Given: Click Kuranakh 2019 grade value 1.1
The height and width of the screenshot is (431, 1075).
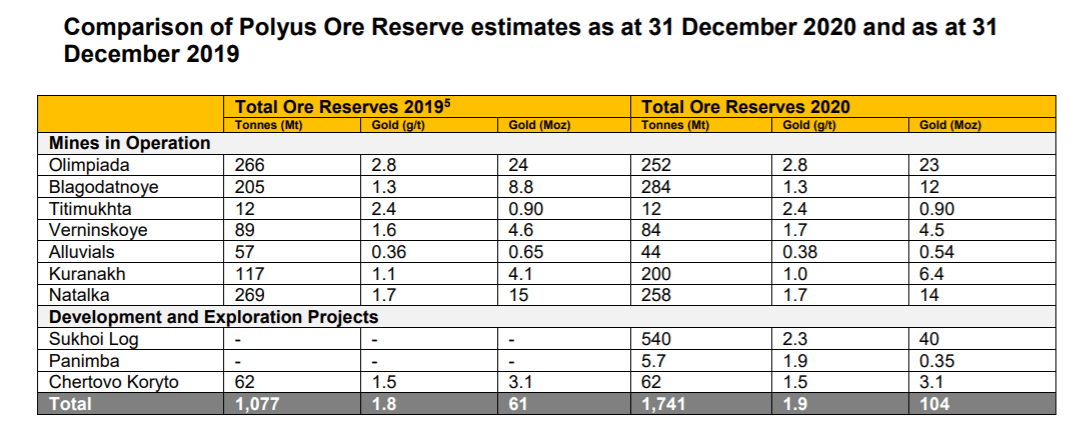Looking at the screenshot, I should (383, 274).
